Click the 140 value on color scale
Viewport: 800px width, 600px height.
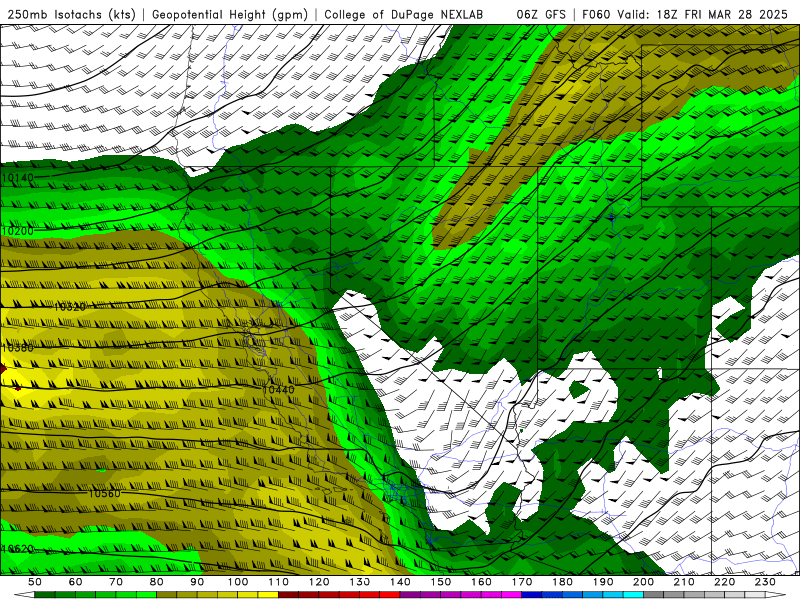coord(400,582)
